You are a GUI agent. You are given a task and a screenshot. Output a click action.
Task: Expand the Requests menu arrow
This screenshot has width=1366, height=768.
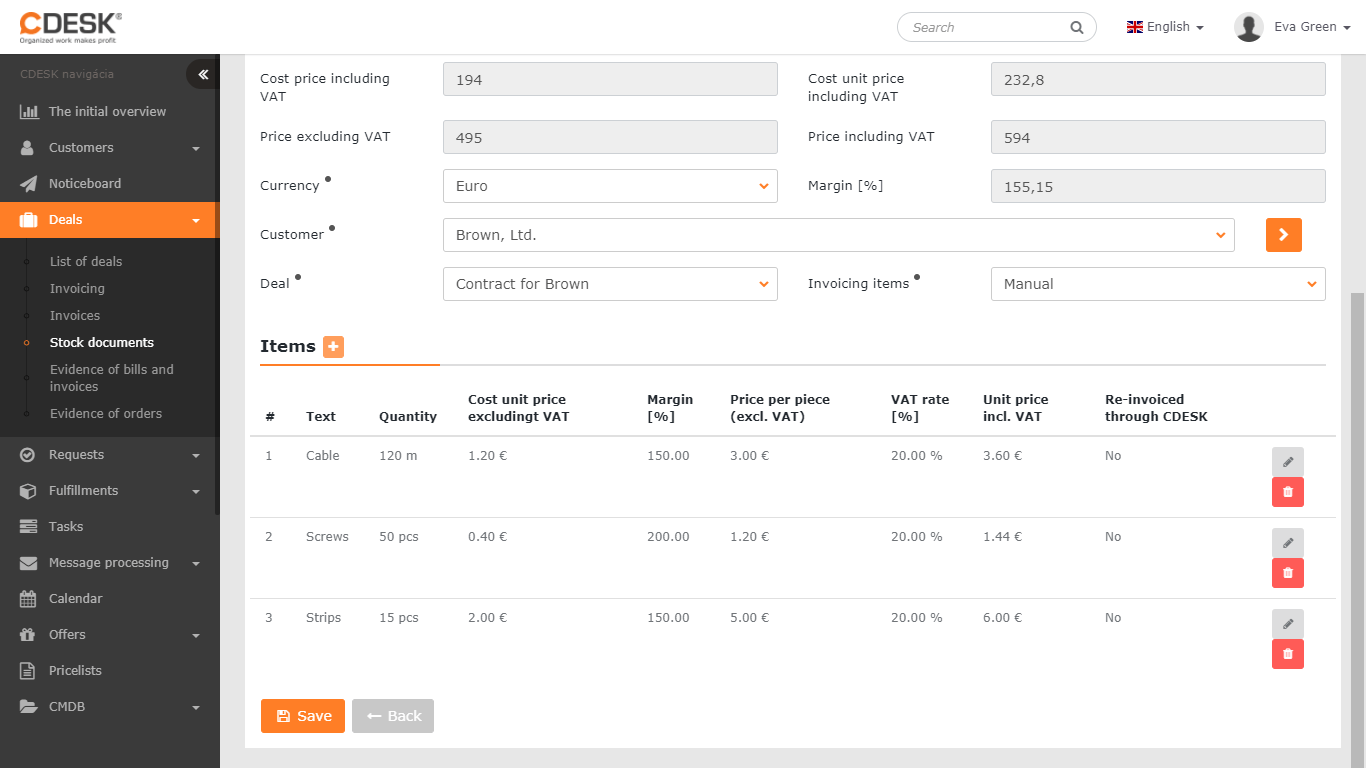pyautogui.click(x=196, y=455)
